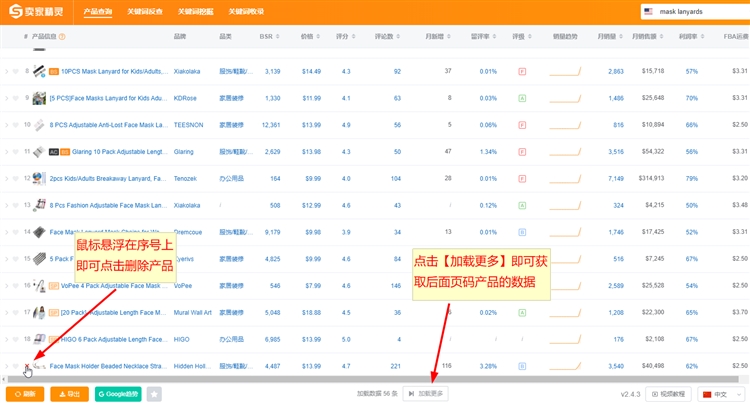Sort the table by 价格 column

click(310, 36)
